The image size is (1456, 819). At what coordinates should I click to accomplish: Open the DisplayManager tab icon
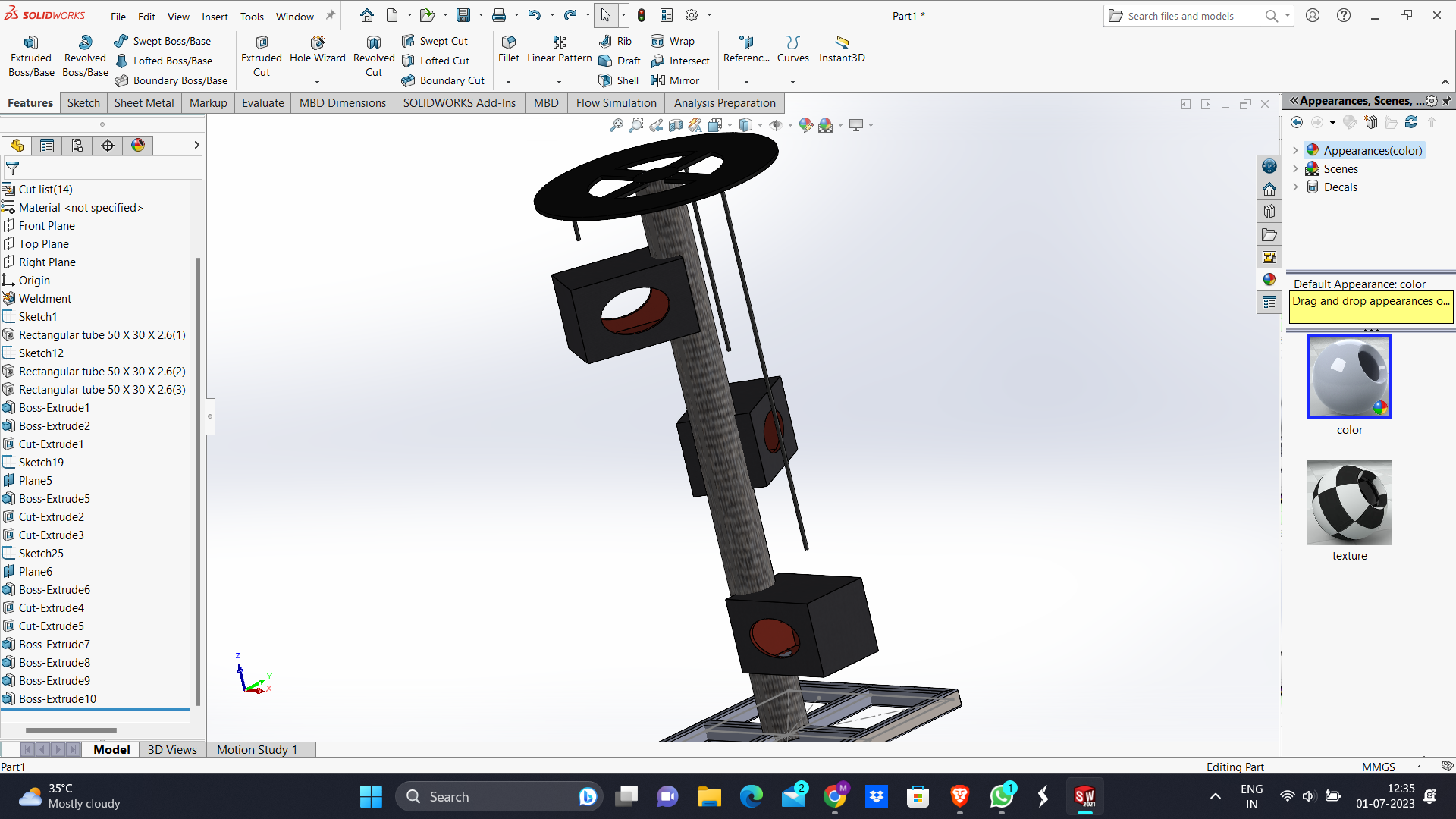138,146
